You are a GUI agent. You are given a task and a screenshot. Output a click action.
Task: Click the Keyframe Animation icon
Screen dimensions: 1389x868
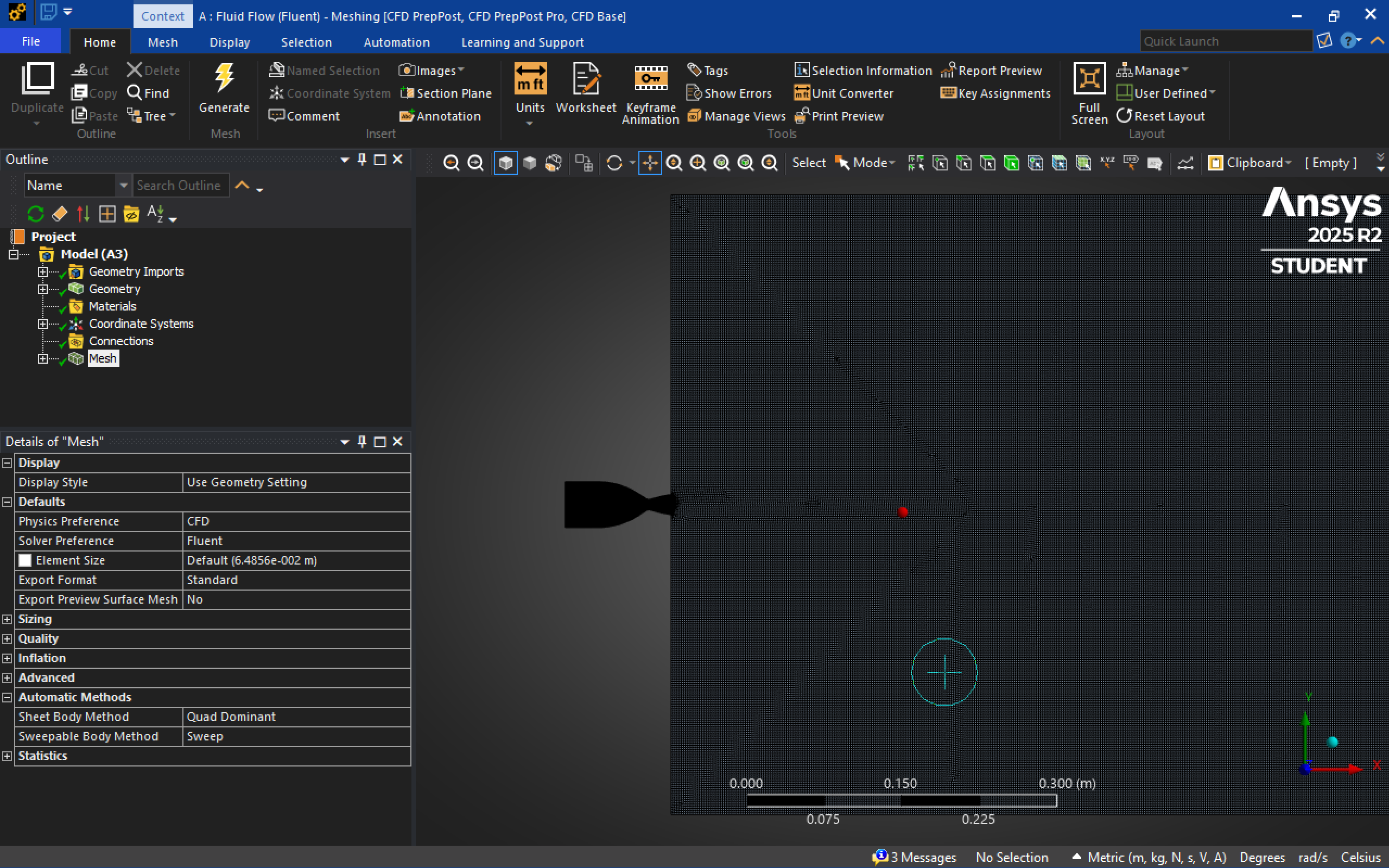pos(650,79)
